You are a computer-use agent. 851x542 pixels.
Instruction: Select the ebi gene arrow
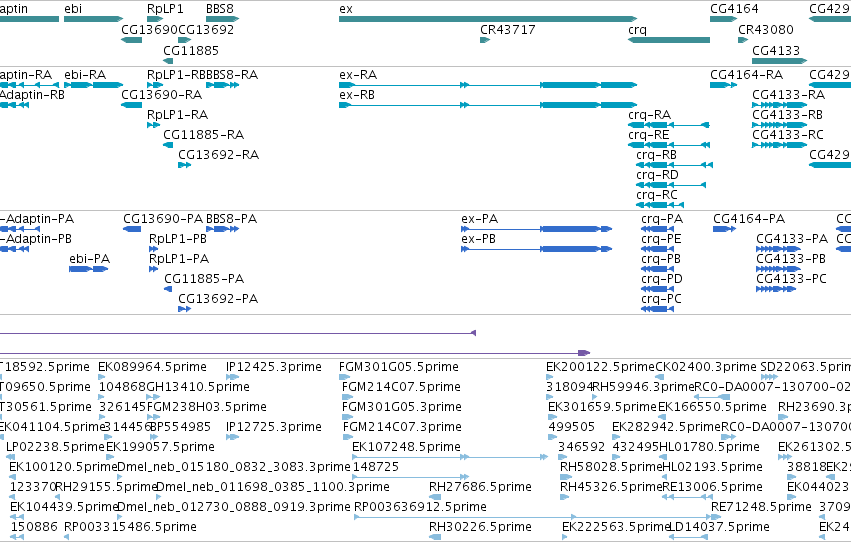point(93,19)
